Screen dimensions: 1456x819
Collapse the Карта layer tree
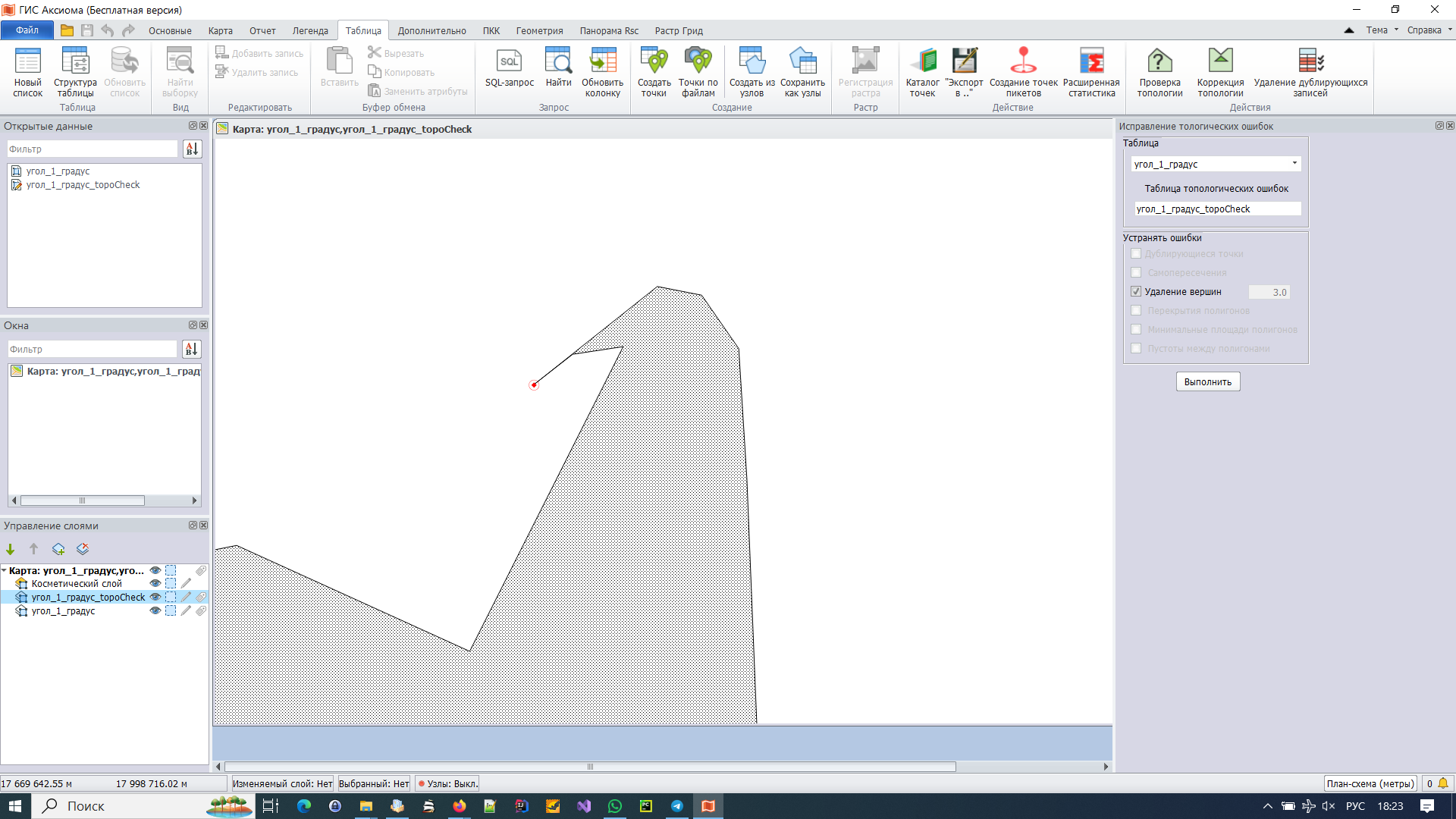coord(6,570)
